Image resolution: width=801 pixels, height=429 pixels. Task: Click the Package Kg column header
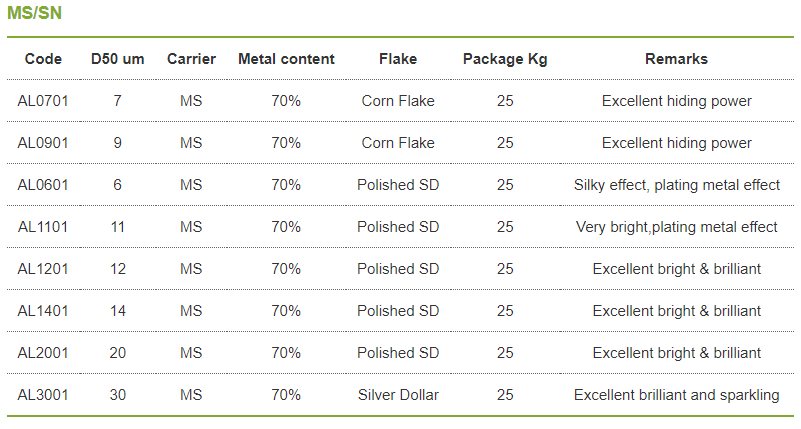[505, 59]
